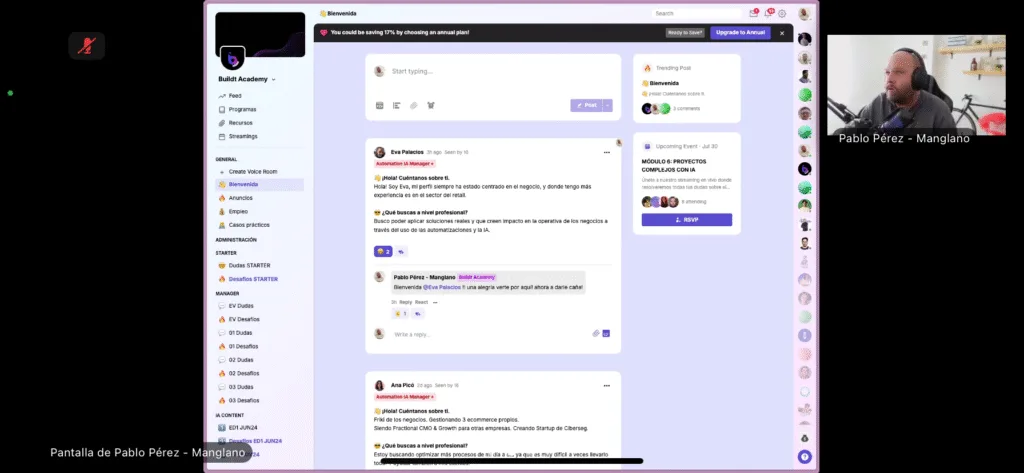This screenshot has height=473, width=1024.
Task: Click the fourth composer icon after the paperclip
Action: pyautogui.click(x=431, y=105)
